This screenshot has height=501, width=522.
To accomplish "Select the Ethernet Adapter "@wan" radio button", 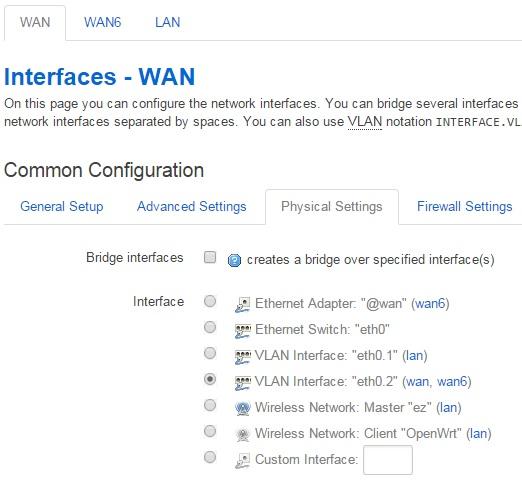I will point(210,301).
